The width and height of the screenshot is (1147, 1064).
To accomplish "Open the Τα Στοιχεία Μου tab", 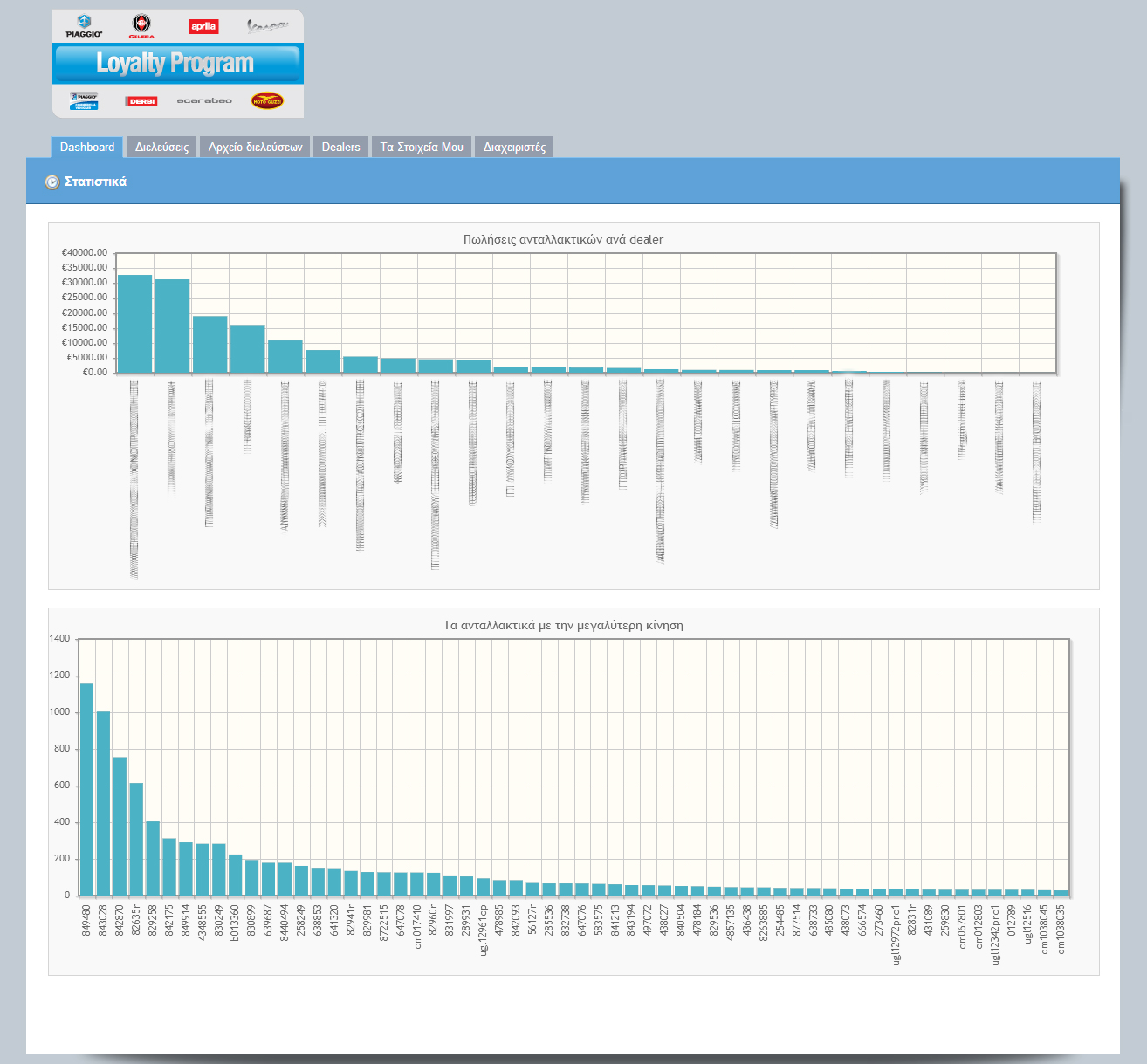I will pos(422,146).
